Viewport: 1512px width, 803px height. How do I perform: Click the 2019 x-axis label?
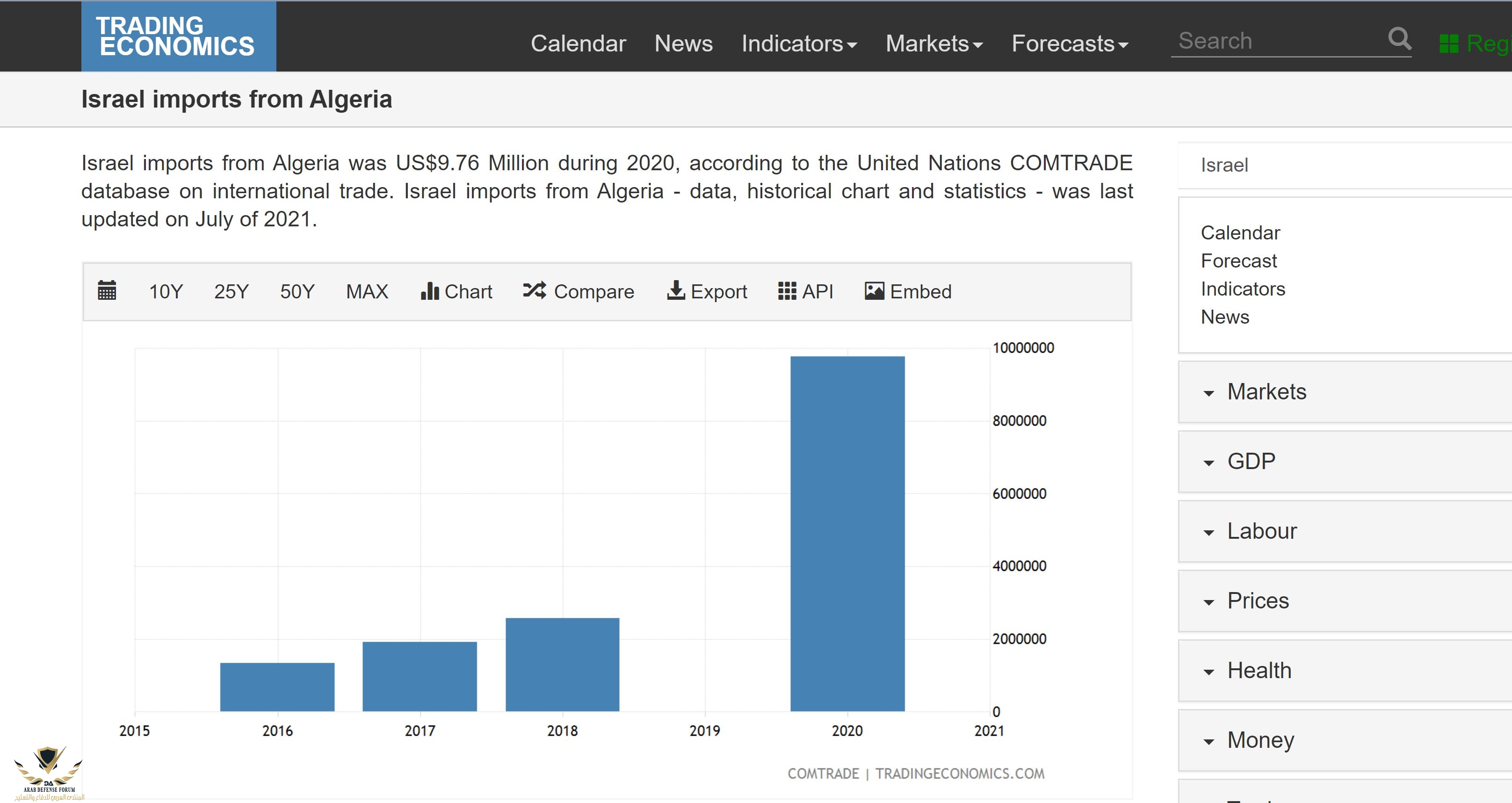[x=704, y=731]
